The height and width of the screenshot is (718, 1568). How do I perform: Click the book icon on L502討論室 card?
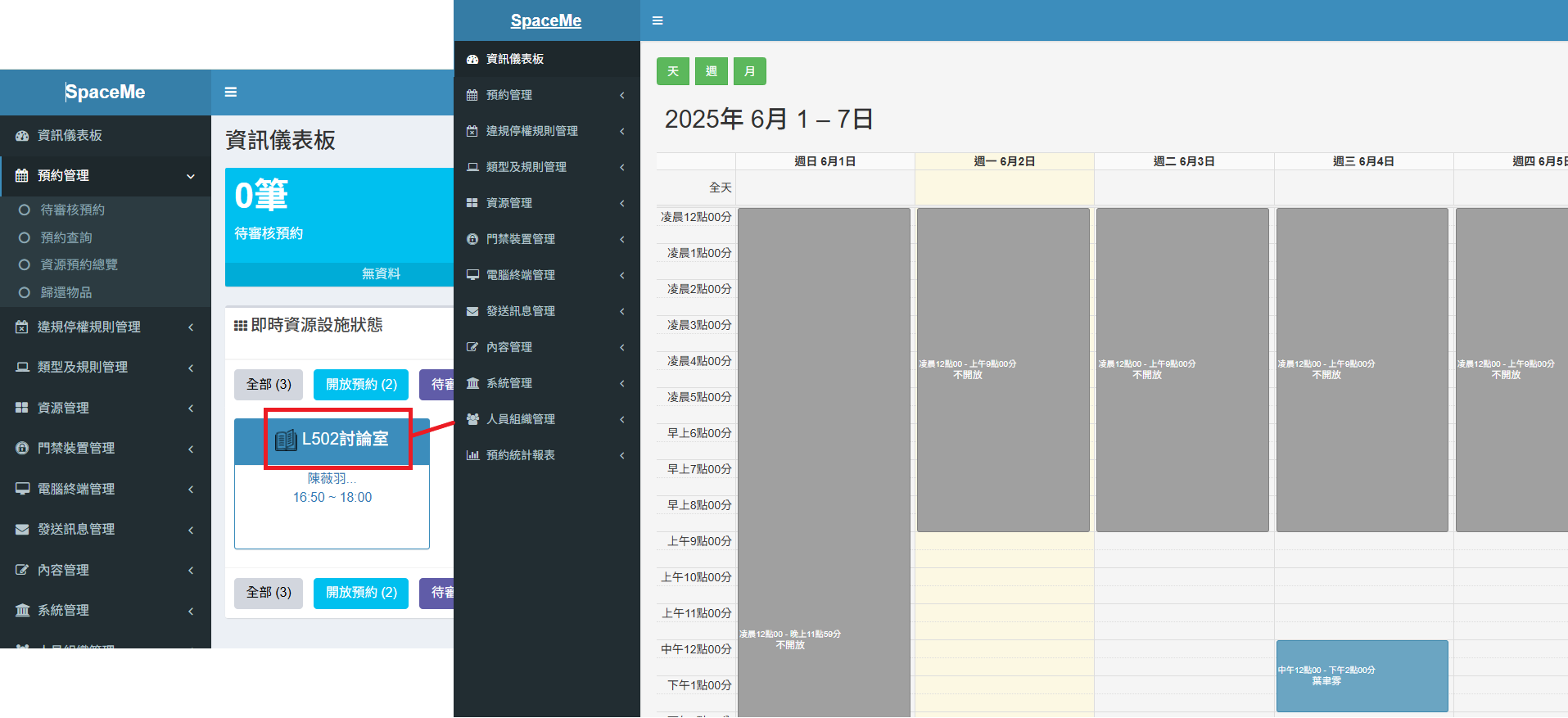coord(286,440)
